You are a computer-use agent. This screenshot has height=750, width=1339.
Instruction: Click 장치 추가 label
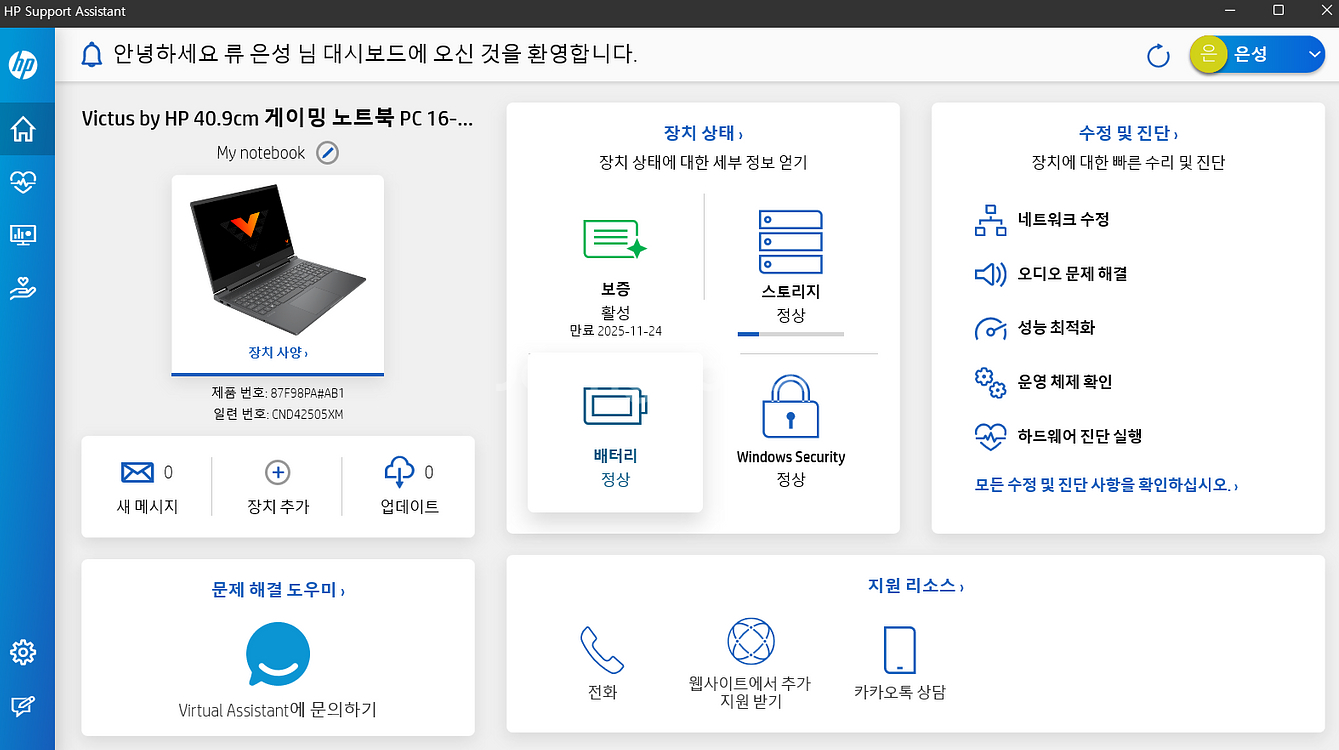(x=278, y=507)
